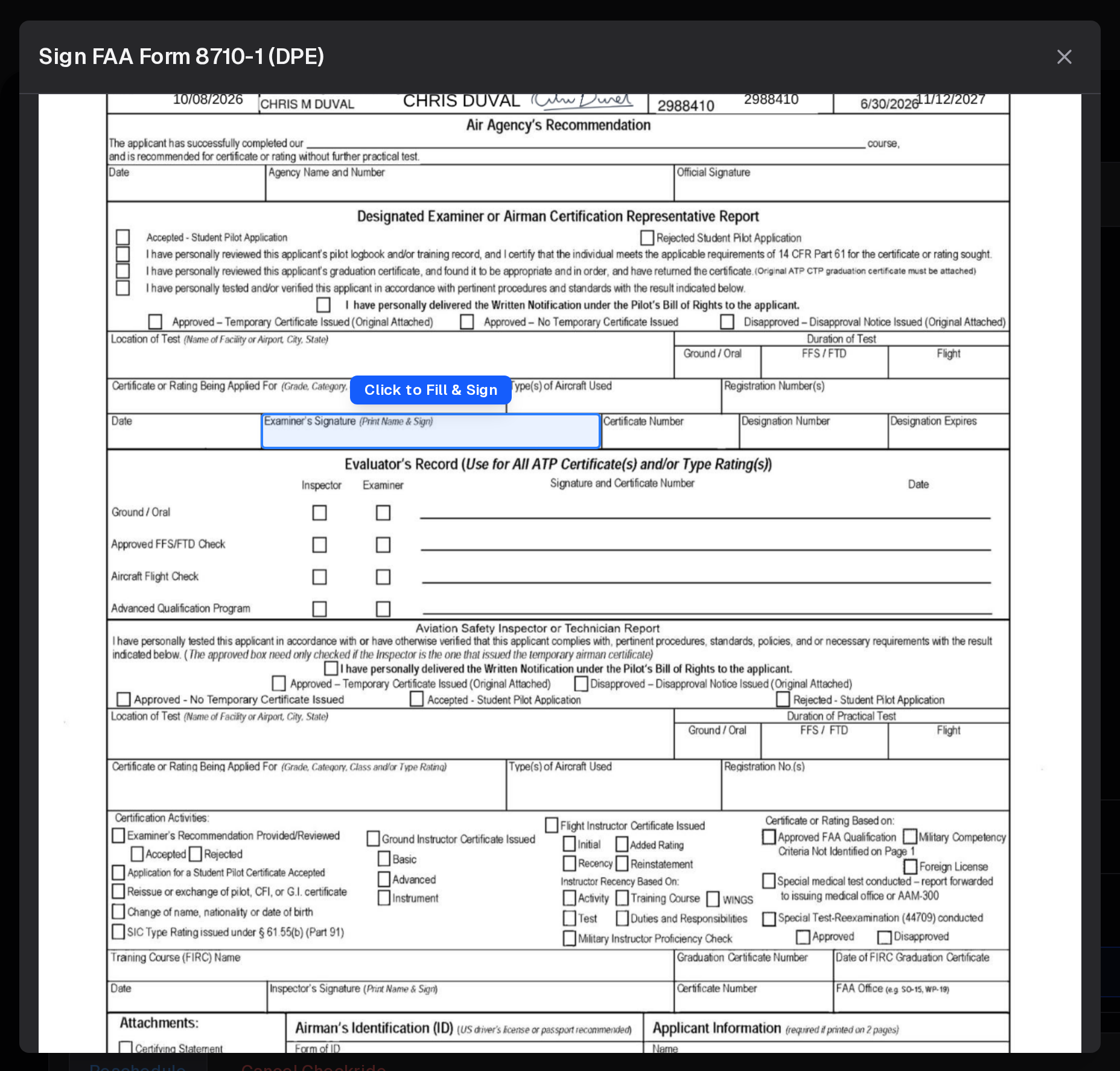
Task: Click the 'Click to Fill & Sign' button
Action: [431, 390]
